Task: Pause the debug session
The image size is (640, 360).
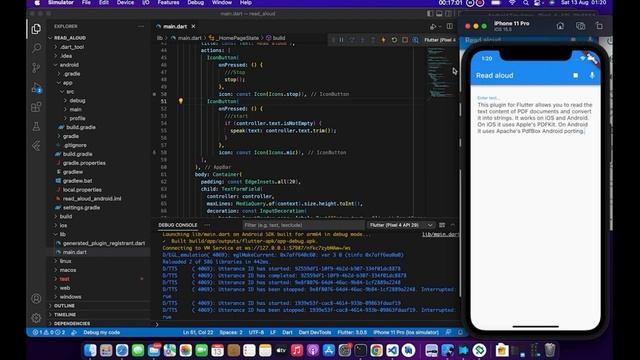Action: click(342, 40)
